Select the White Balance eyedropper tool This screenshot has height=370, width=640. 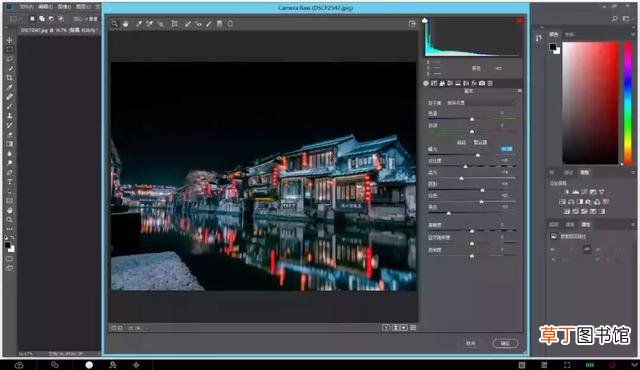(139, 24)
